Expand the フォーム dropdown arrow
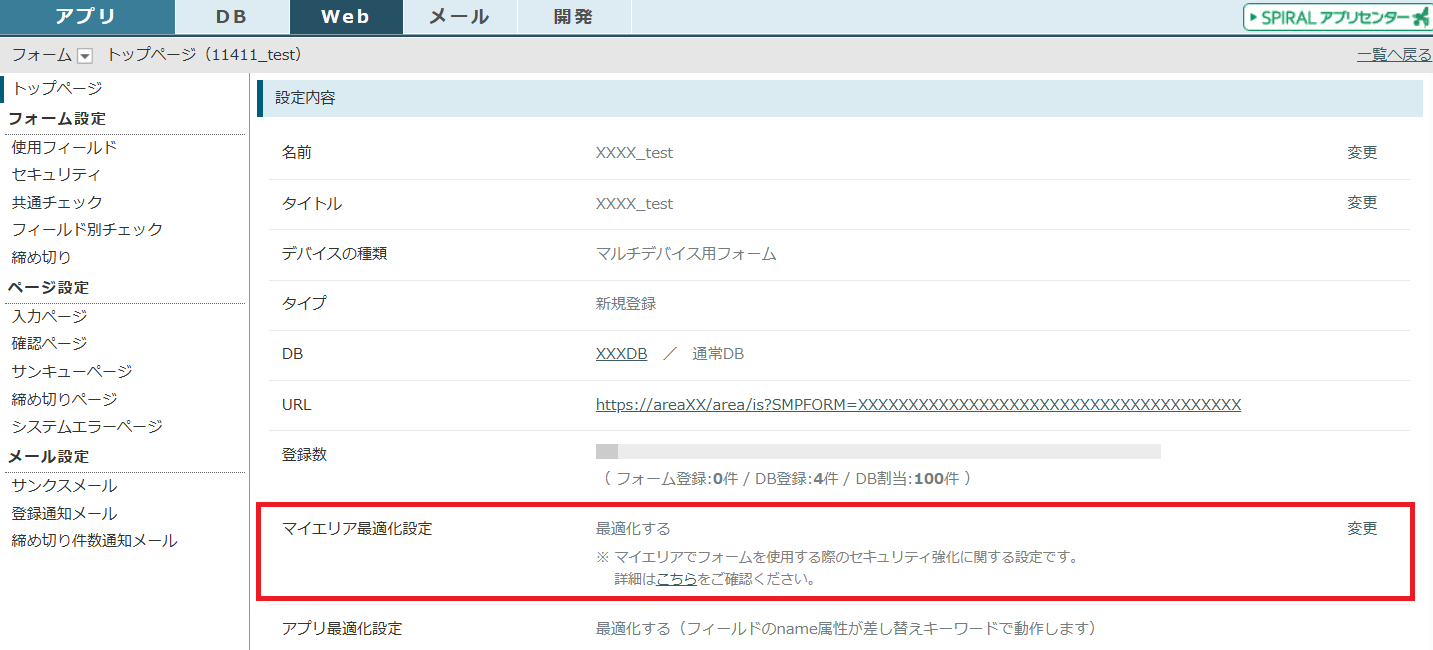The image size is (1433, 650). 85,56
